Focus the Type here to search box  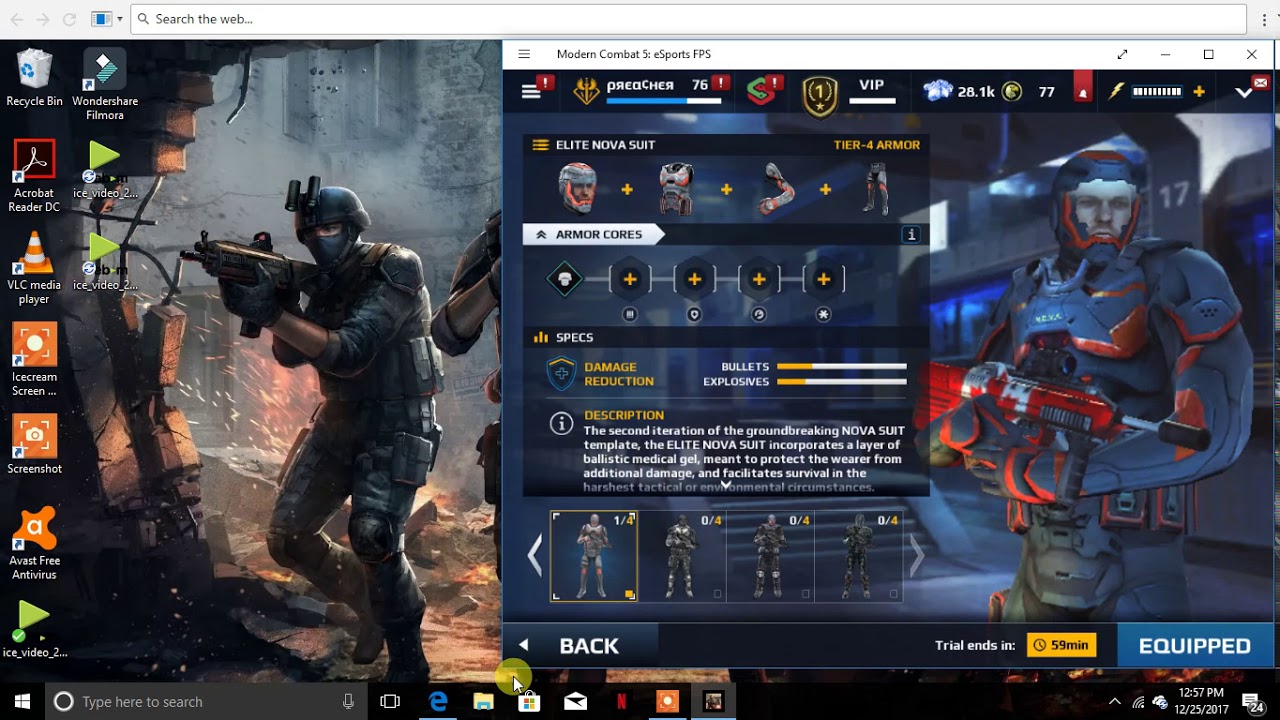[x=206, y=701]
